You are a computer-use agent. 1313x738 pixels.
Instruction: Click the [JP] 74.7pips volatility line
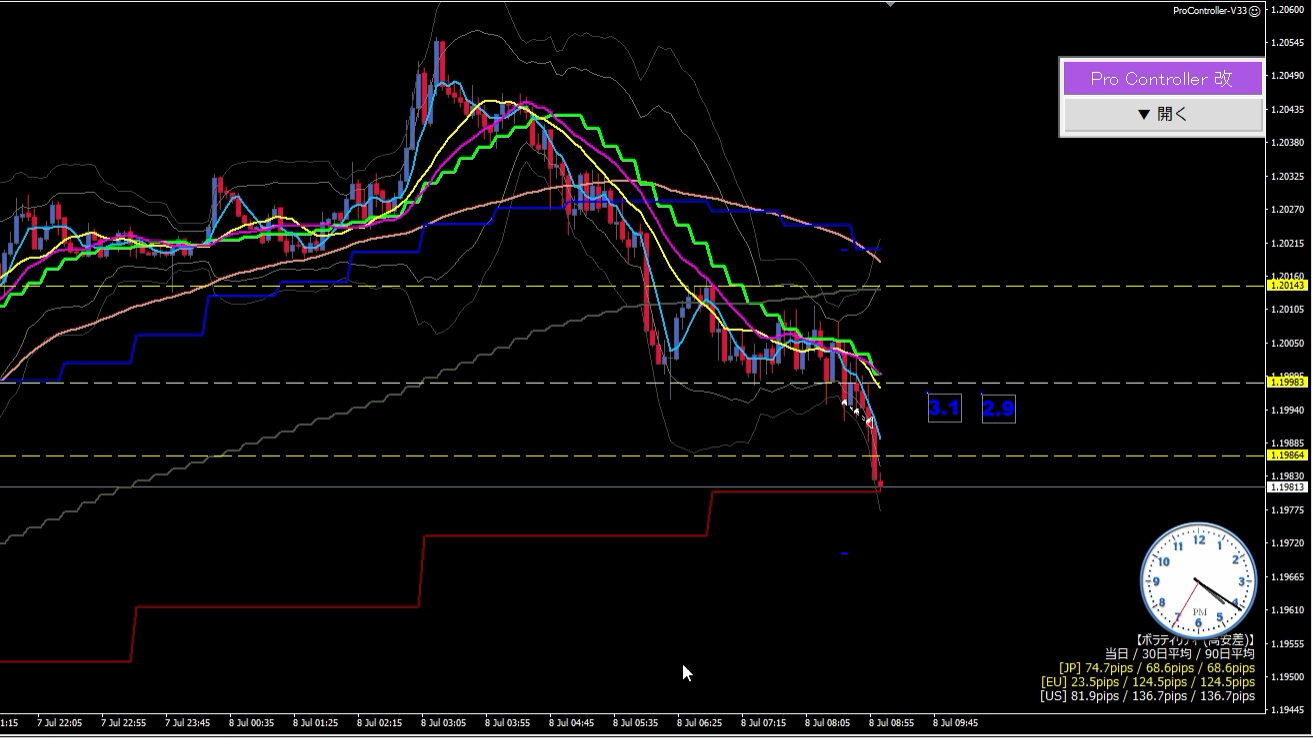(1156, 668)
